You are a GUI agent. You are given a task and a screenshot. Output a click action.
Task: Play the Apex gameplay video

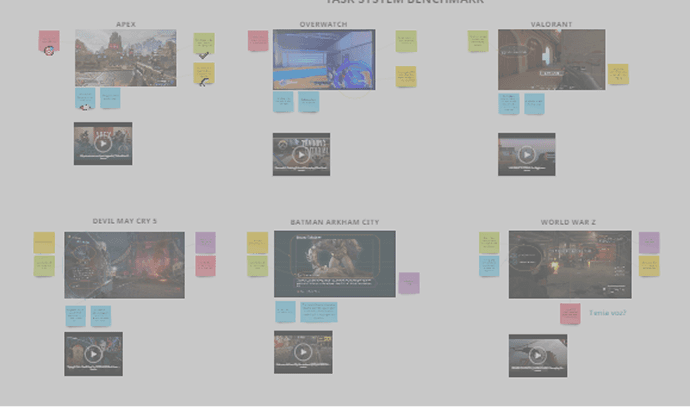pyautogui.click(x=103, y=143)
